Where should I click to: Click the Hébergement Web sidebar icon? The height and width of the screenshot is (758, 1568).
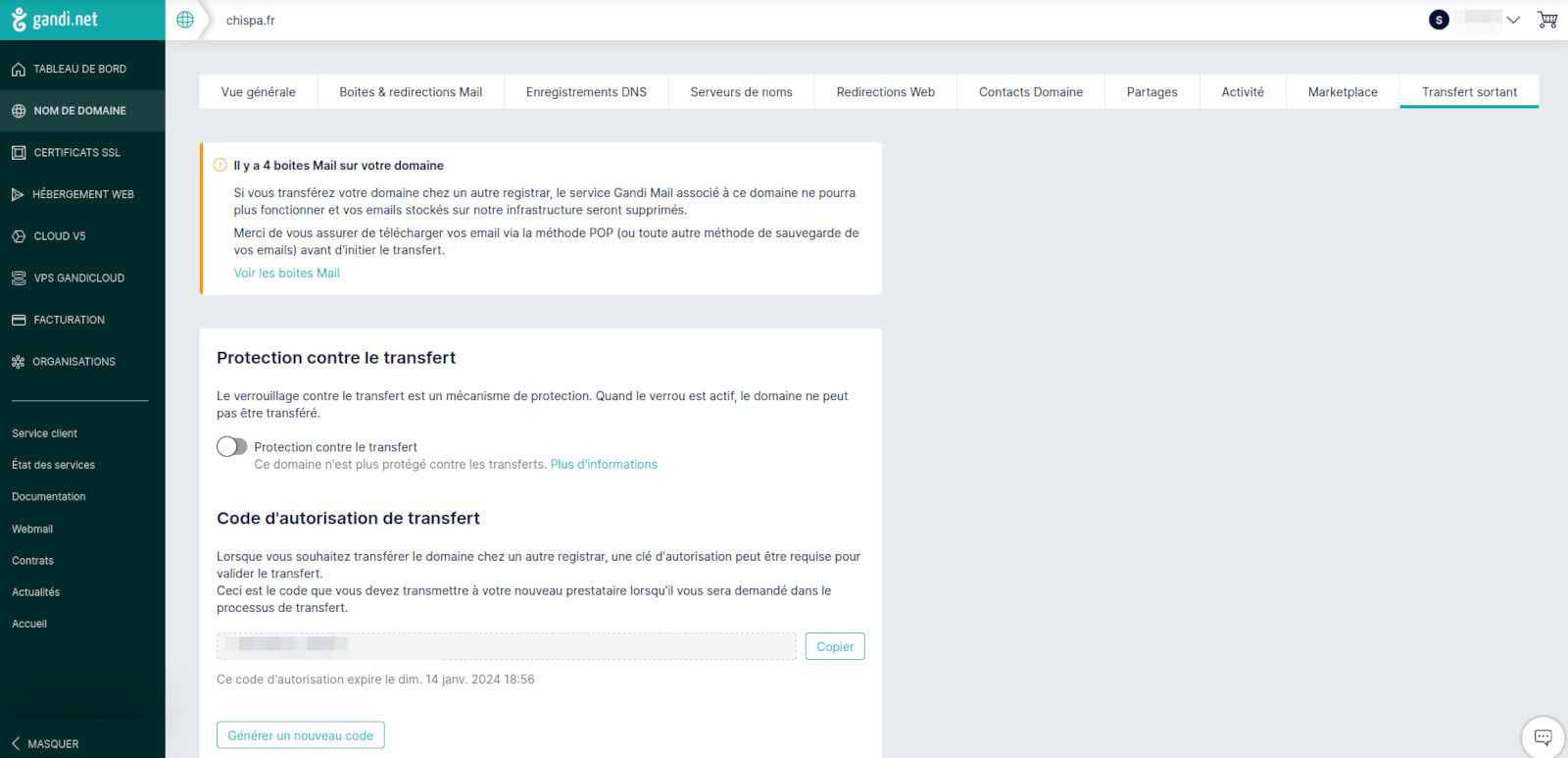[18, 194]
